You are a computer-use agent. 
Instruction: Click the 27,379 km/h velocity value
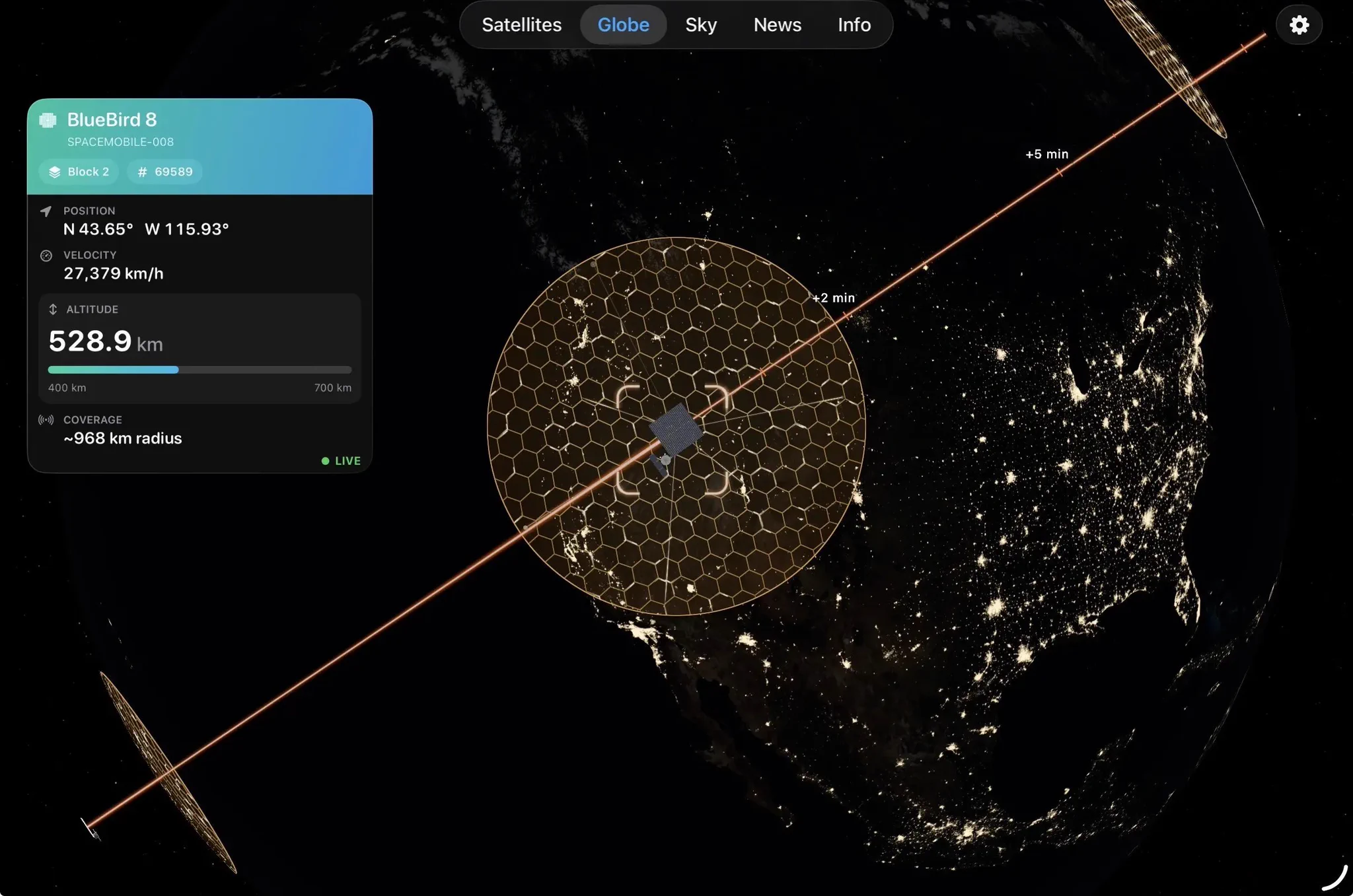[x=113, y=273]
